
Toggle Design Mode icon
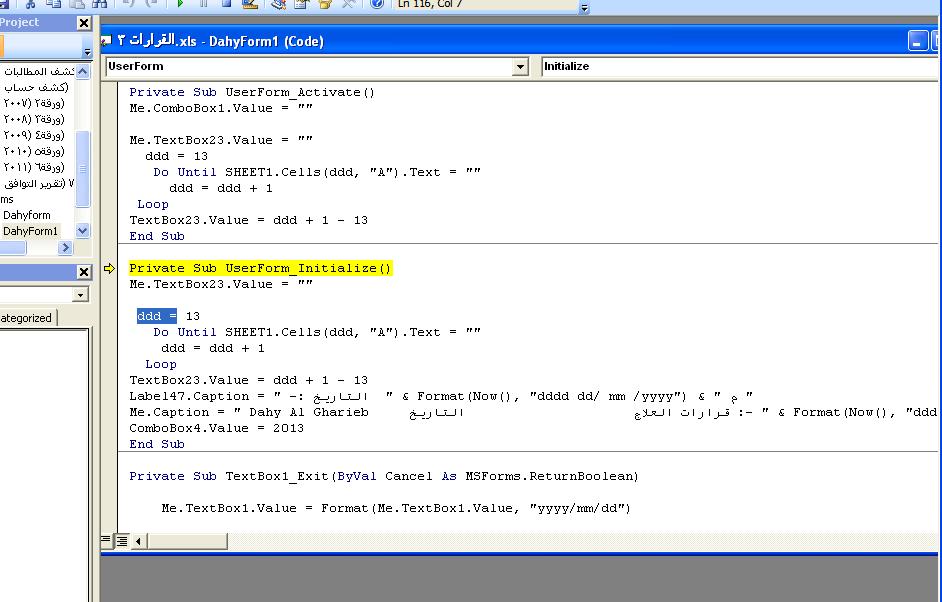(x=250, y=4)
